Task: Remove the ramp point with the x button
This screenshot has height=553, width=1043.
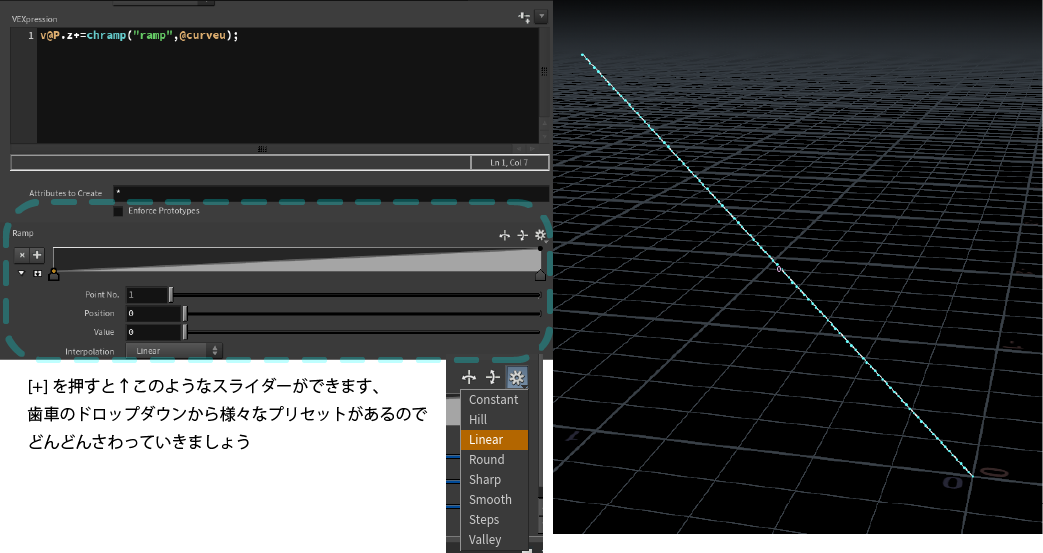Action: coord(22,255)
